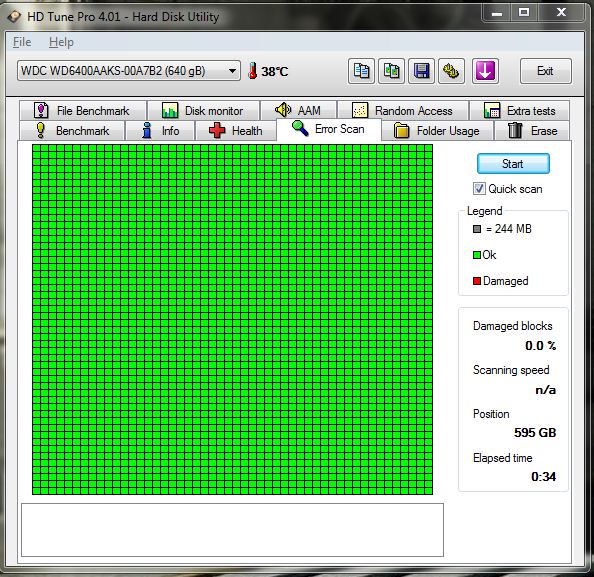Switch to the Disk monitor tab
594x577 pixels.
coord(204,111)
